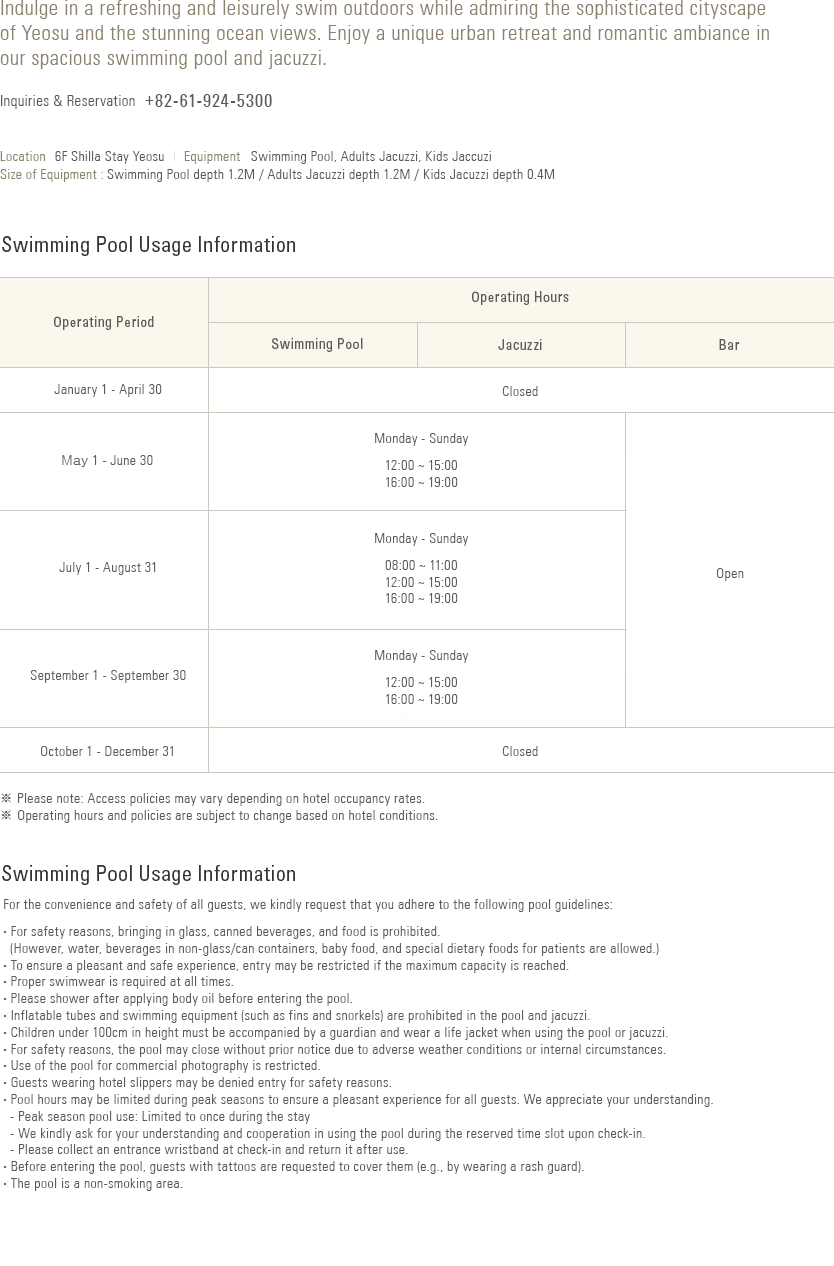Image resolution: width=834 pixels, height=1266 pixels.
Task: Click the "October 1 - December 31" period cell
Action: 107,752
